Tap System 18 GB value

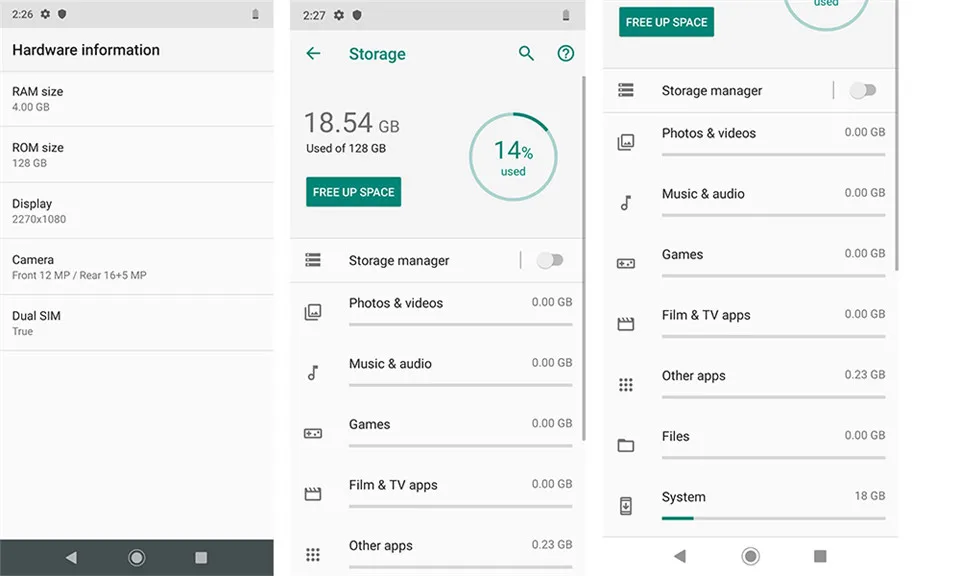[x=870, y=496]
